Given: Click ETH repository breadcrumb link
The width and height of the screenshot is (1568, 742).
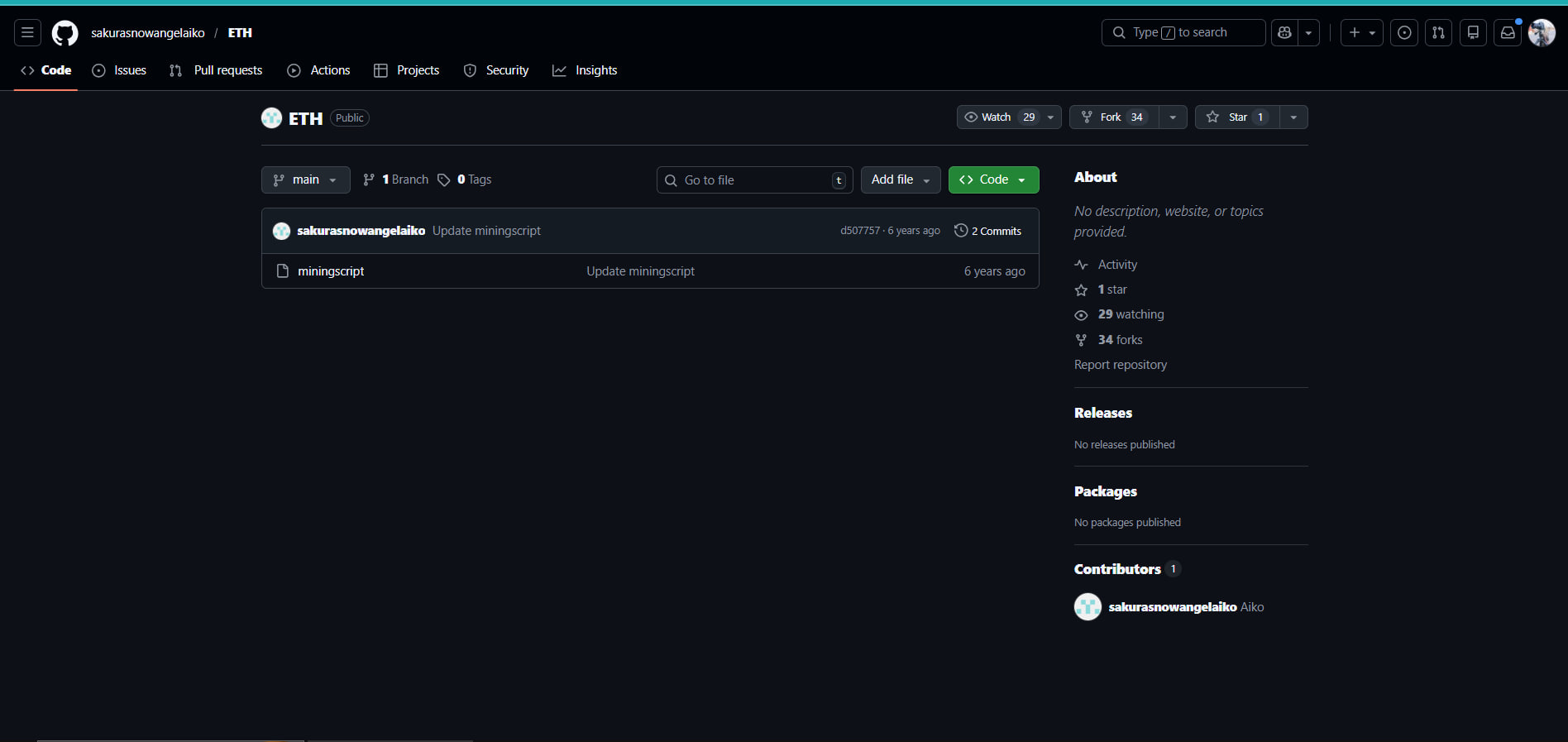Looking at the screenshot, I should click(240, 33).
